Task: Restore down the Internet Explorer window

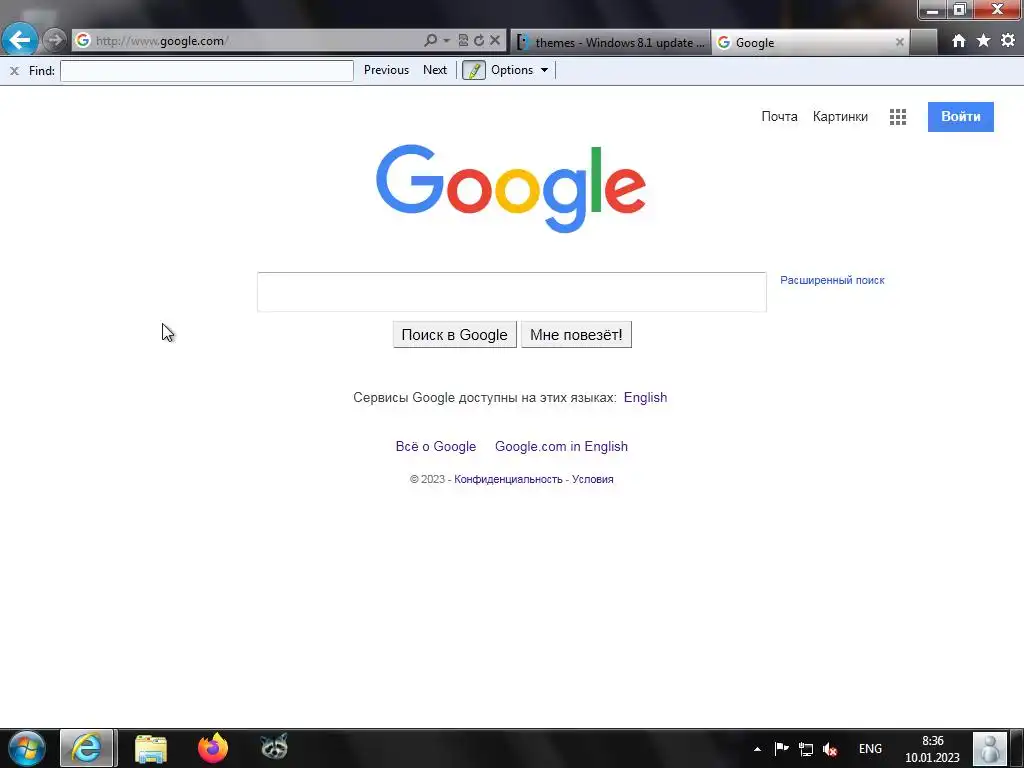Action: (x=959, y=10)
